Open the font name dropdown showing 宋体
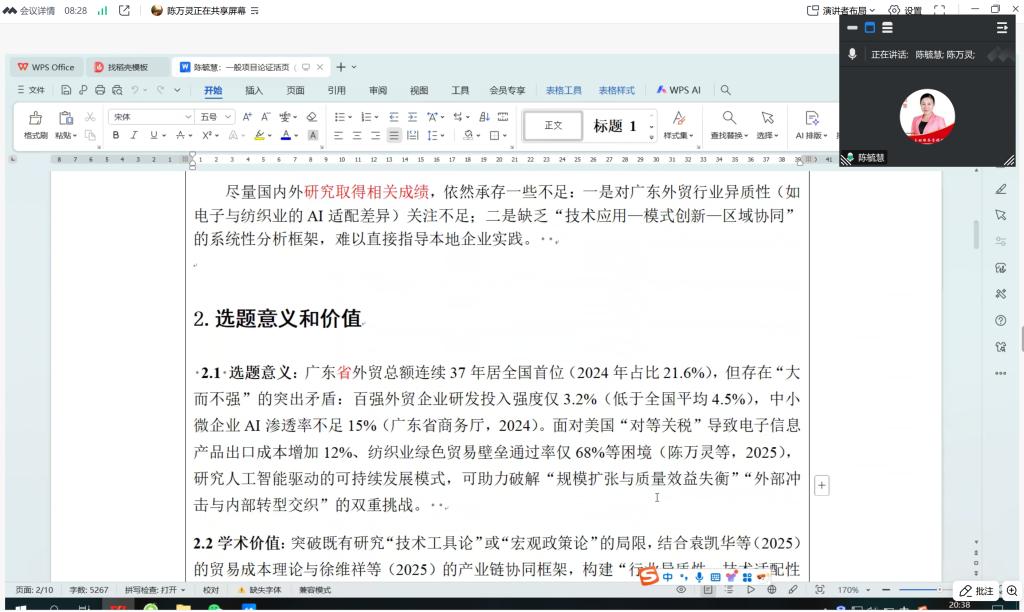The height and width of the screenshot is (612, 1024). point(151,117)
